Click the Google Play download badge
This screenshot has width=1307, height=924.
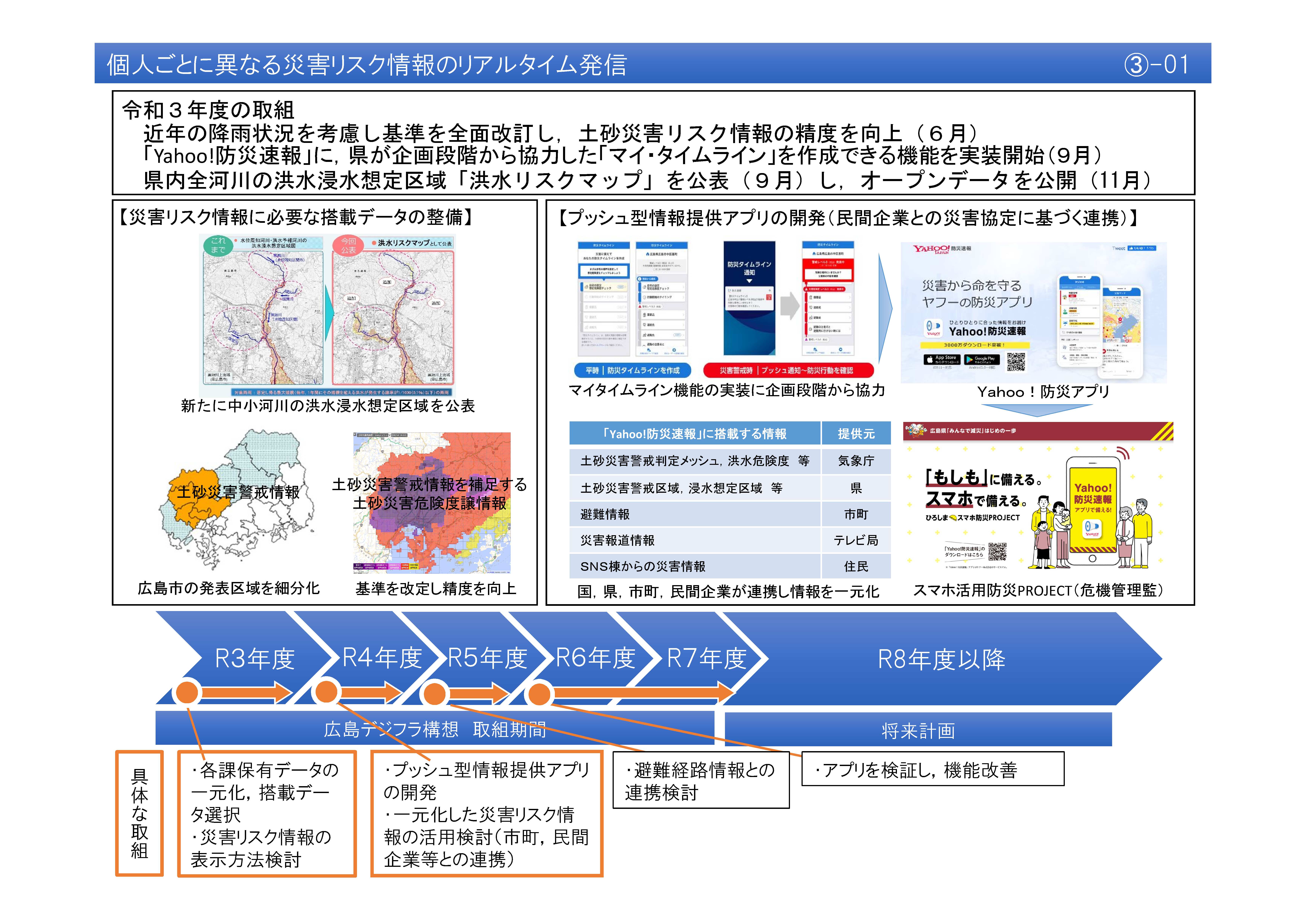[982, 360]
